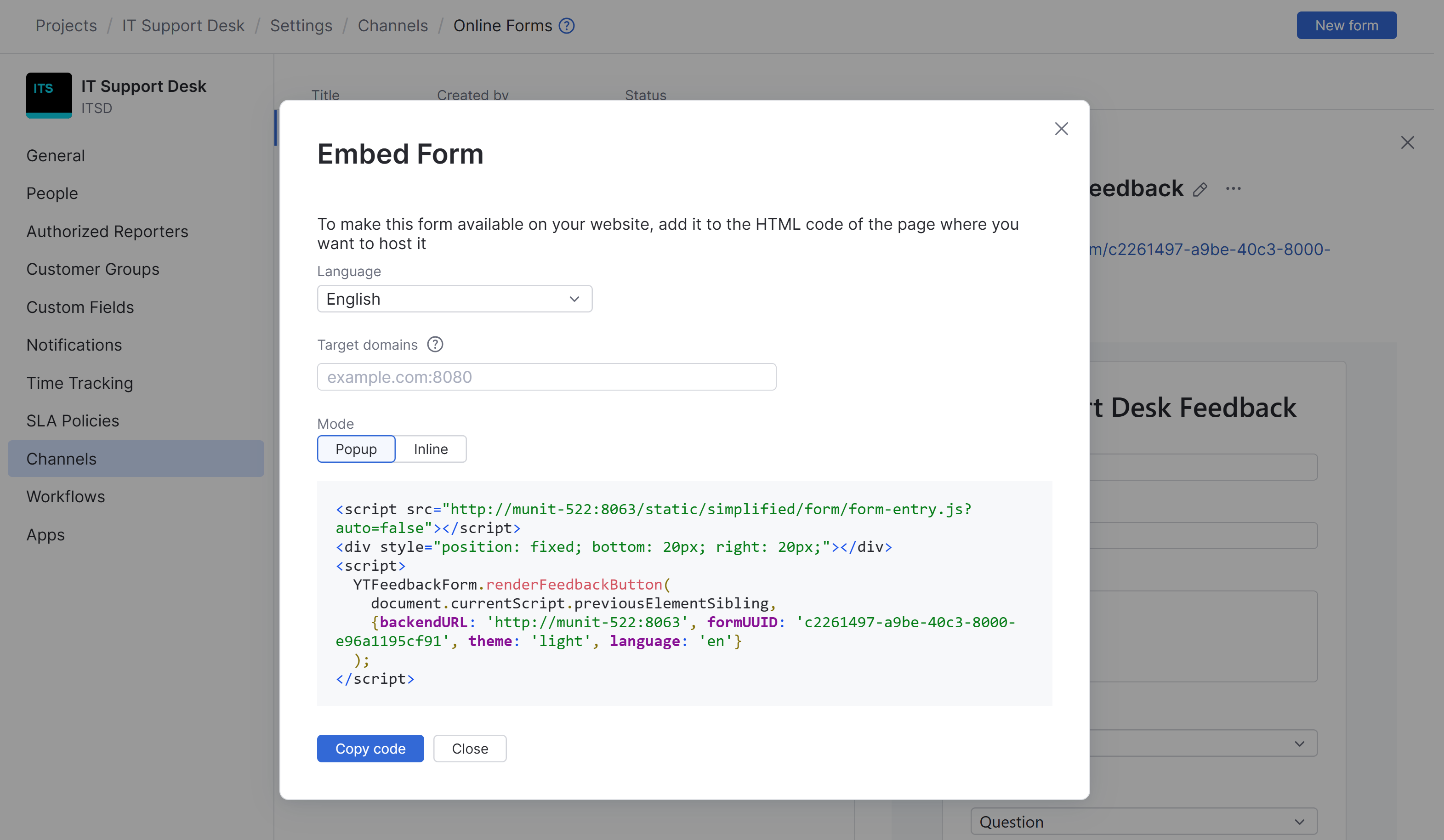The image size is (1444, 840).
Task: Close the form preview side panel
Action: click(x=1407, y=142)
